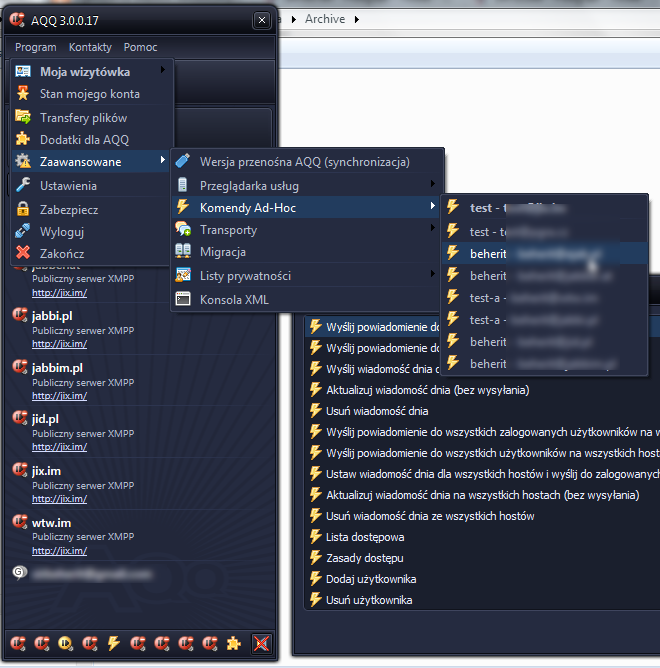Expand Komendy Ad-Hoc submenu

click(x=306, y=207)
